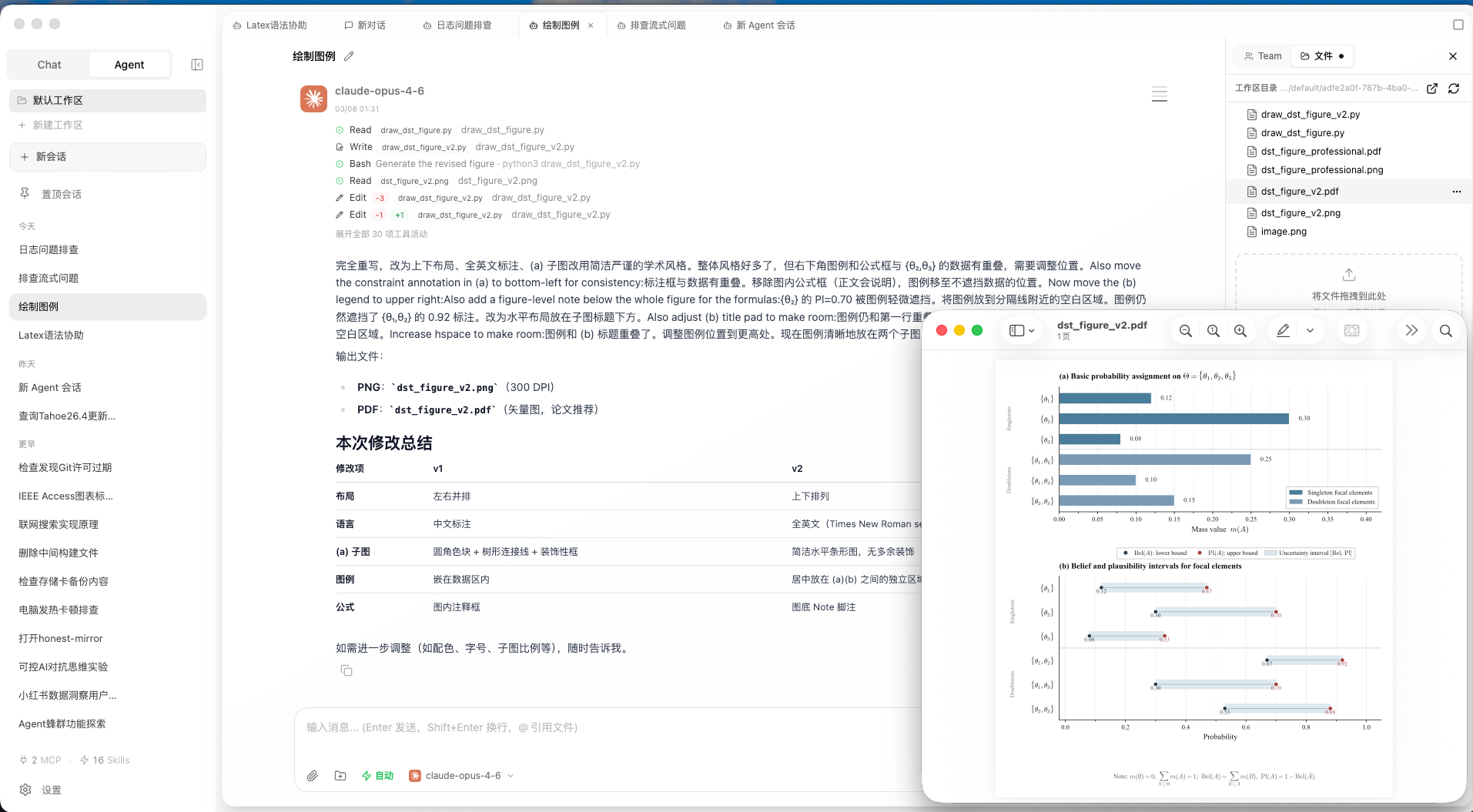Open search in PDF preview window
The height and width of the screenshot is (812, 1473).
tap(1445, 331)
